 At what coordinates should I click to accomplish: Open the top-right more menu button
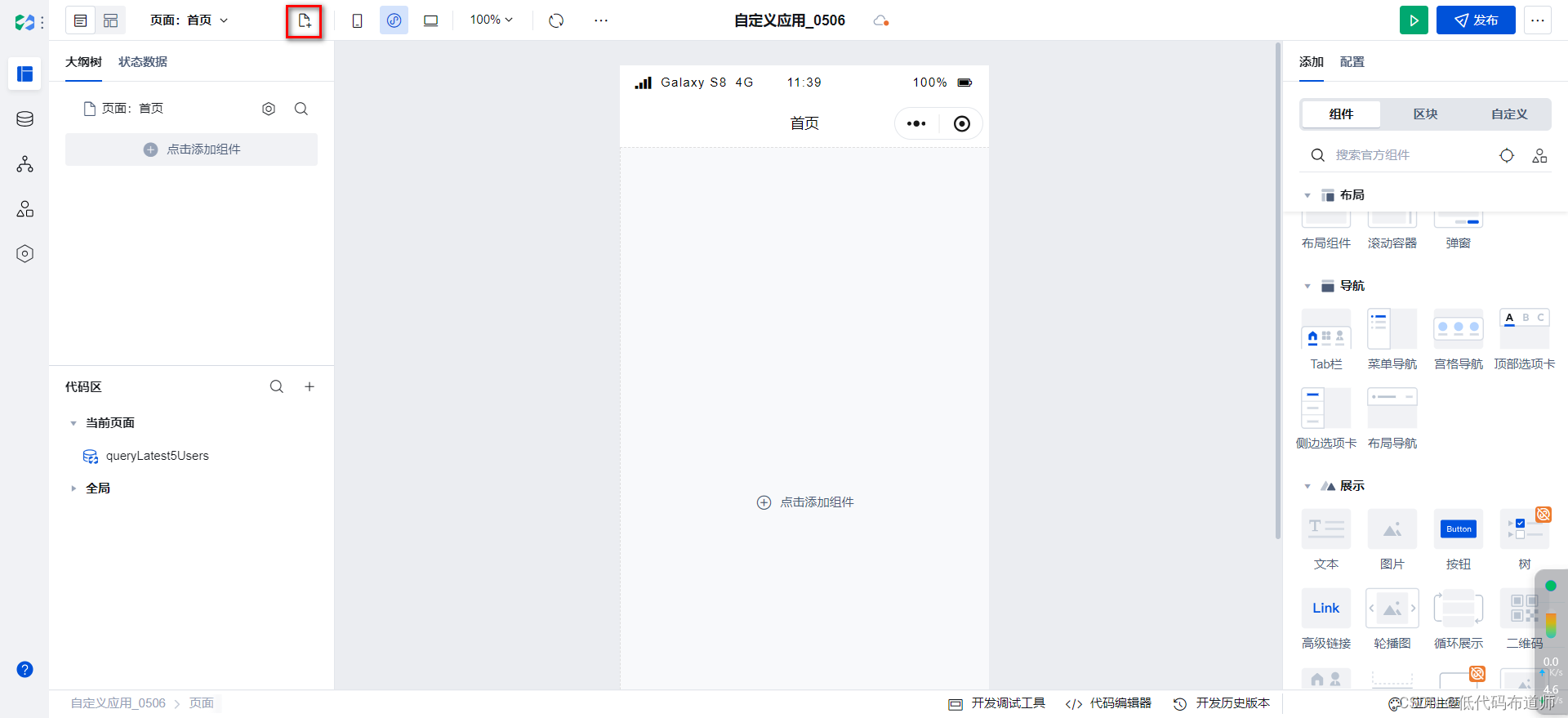click(1538, 20)
